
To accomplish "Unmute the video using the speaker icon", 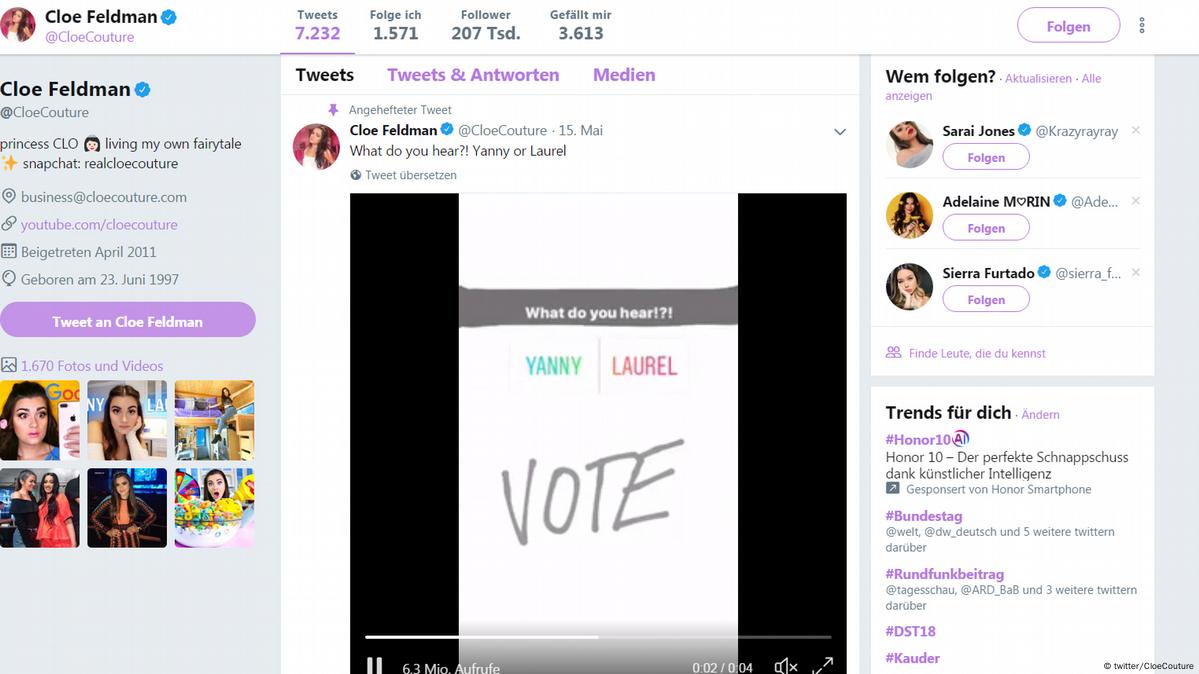I will tap(785, 666).
